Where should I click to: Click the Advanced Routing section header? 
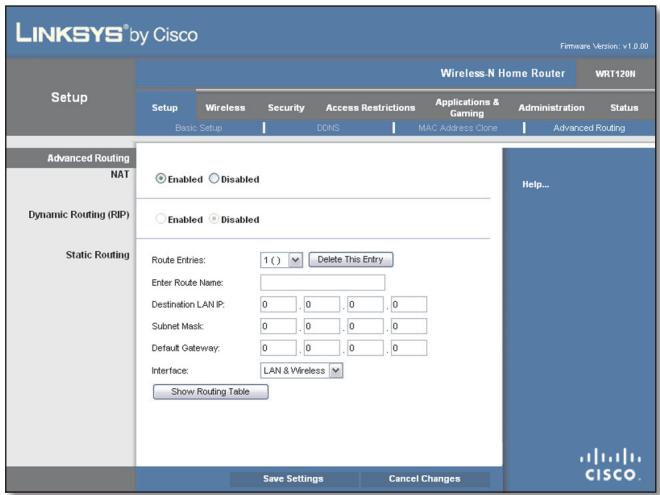pyautogui.click(x=88, y=158)
